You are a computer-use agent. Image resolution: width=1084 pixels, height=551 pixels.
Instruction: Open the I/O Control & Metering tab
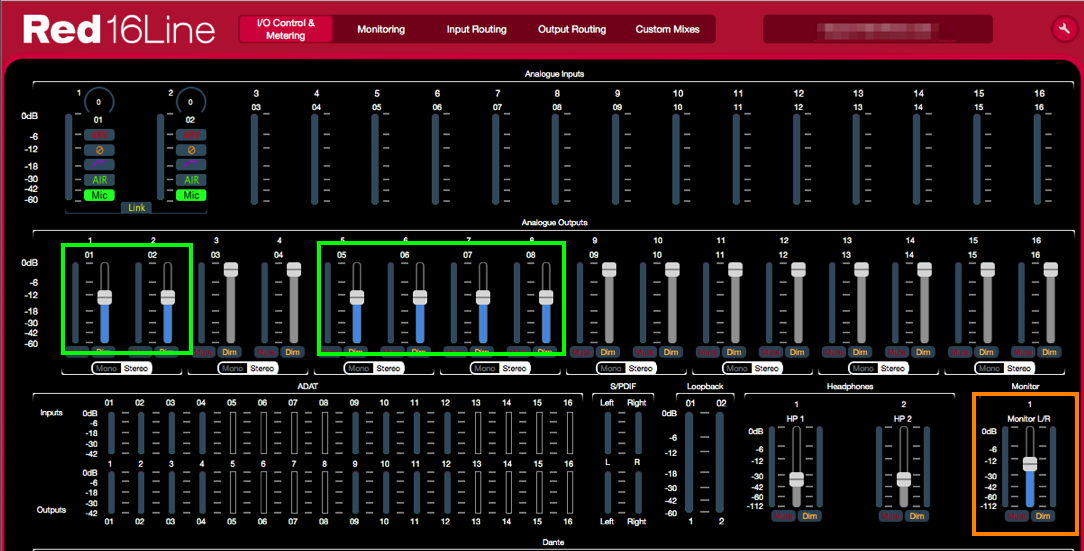[286, 29]
